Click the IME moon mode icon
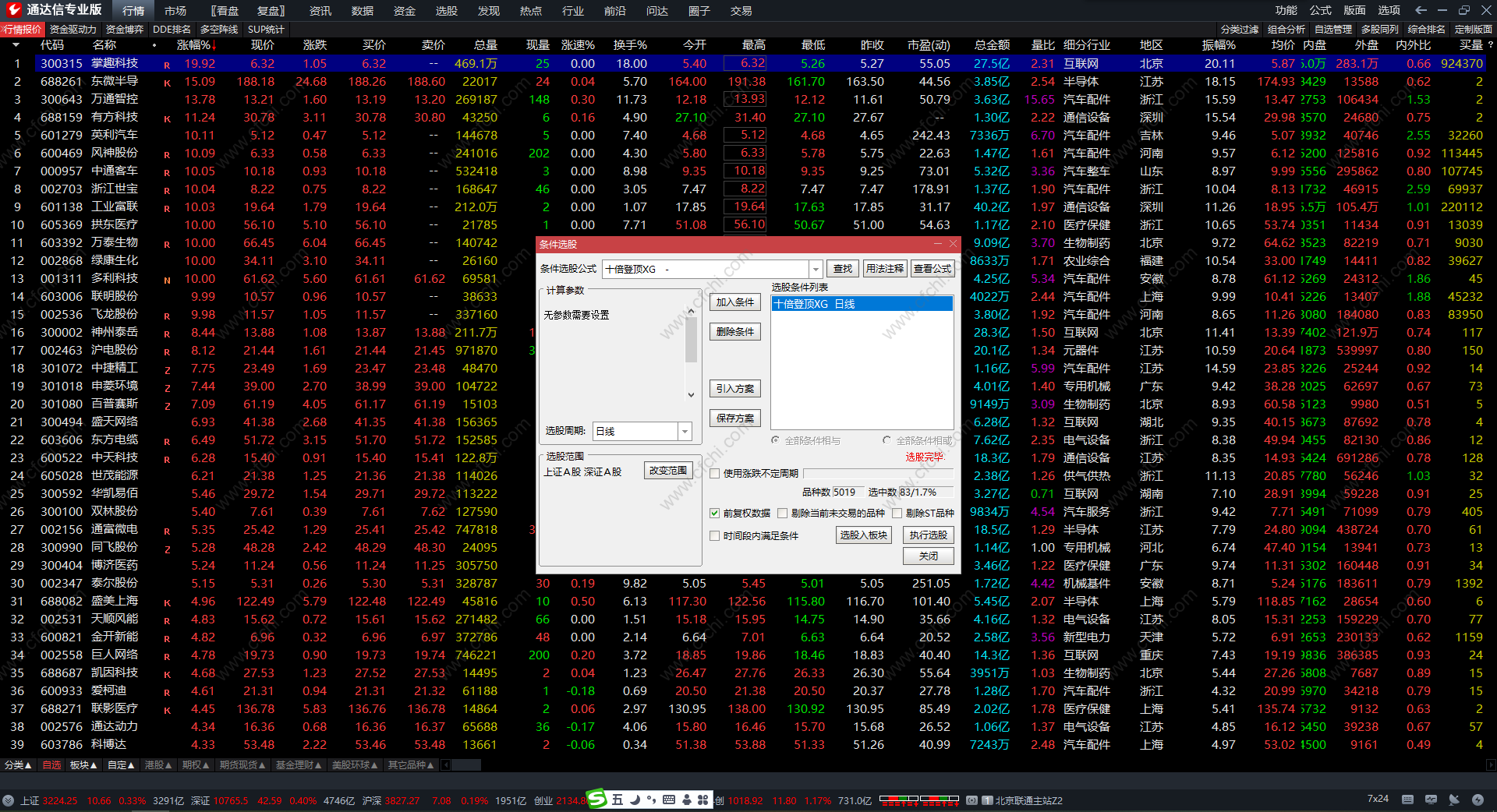 click(635, 800)
